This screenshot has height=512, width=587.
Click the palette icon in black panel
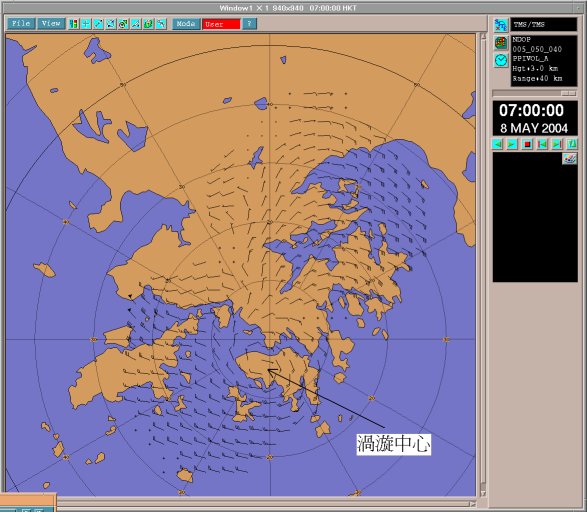click(x=569, y=159)
